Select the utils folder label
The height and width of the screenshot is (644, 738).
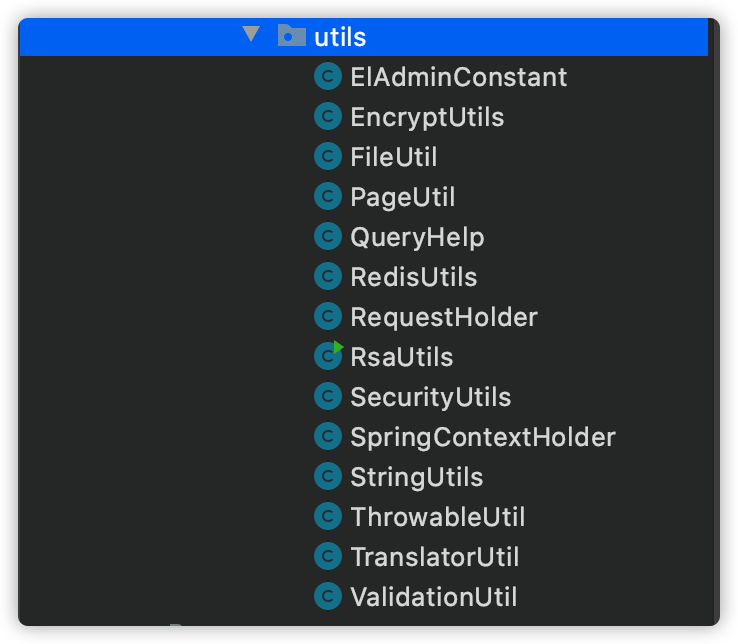340,37
